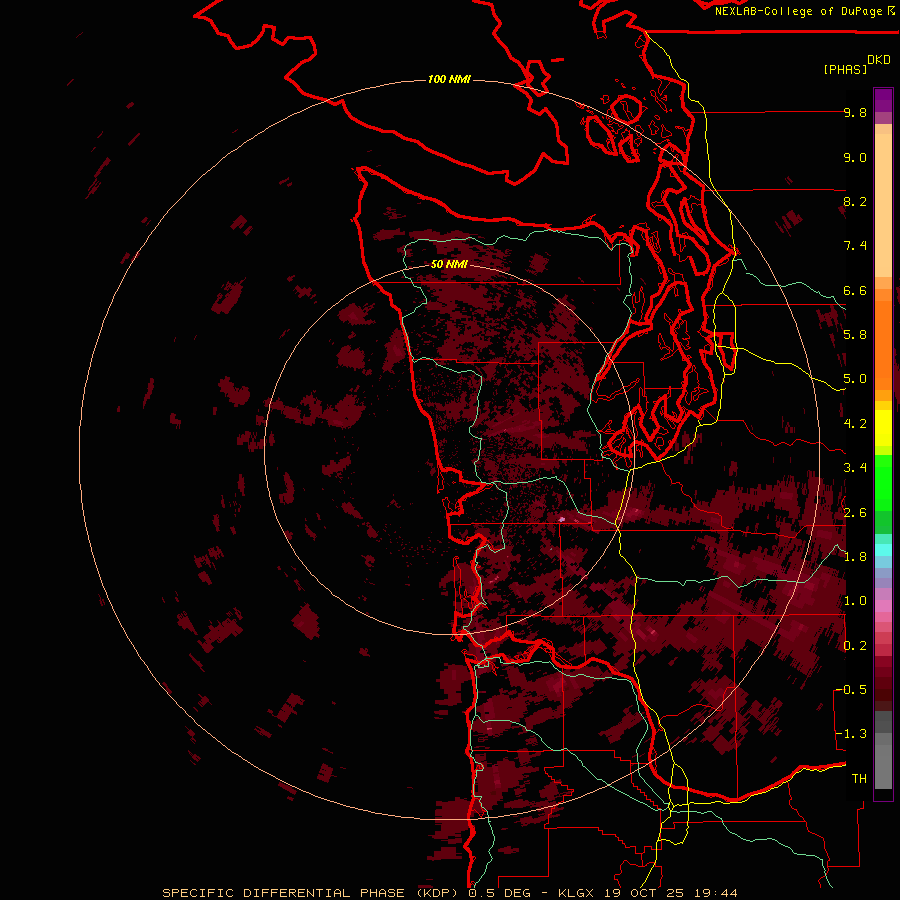Click the 0.2 value on the scale
Screen dimensions: 900x900
pyautogui.click(x=855, y=645)
